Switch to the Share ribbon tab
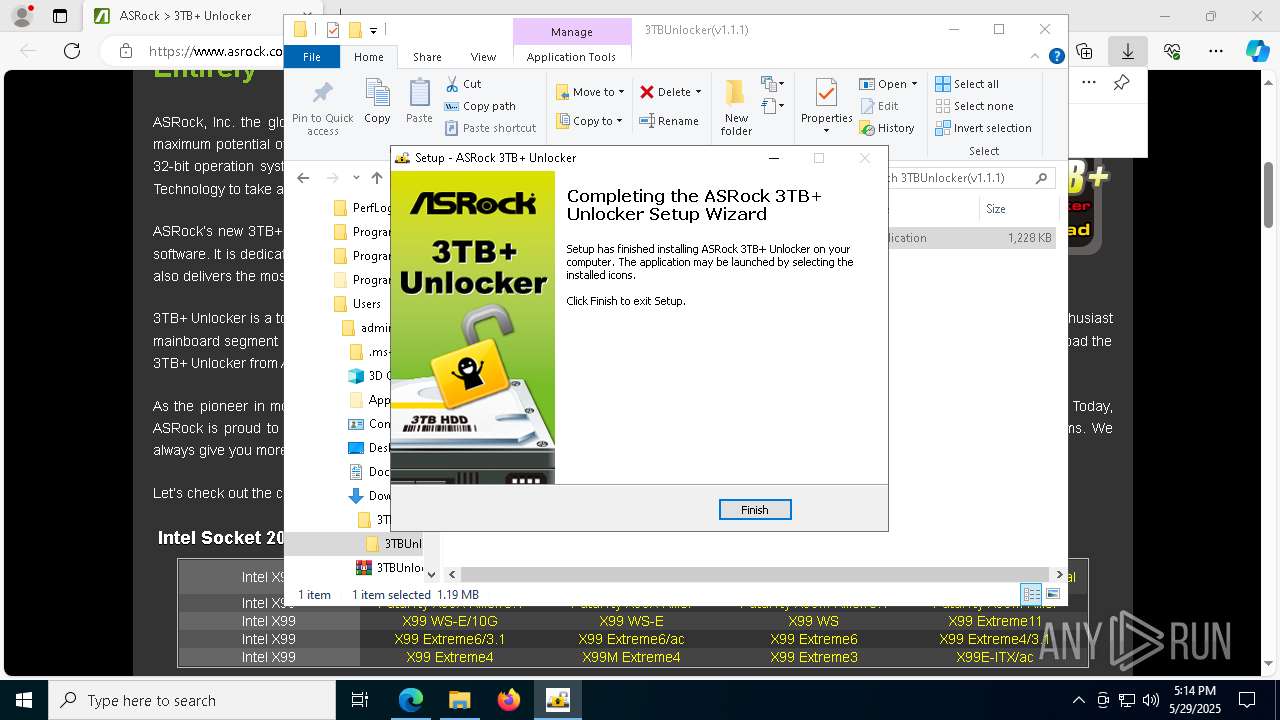The image size is (1280, 720). click(x=427, y=57)
